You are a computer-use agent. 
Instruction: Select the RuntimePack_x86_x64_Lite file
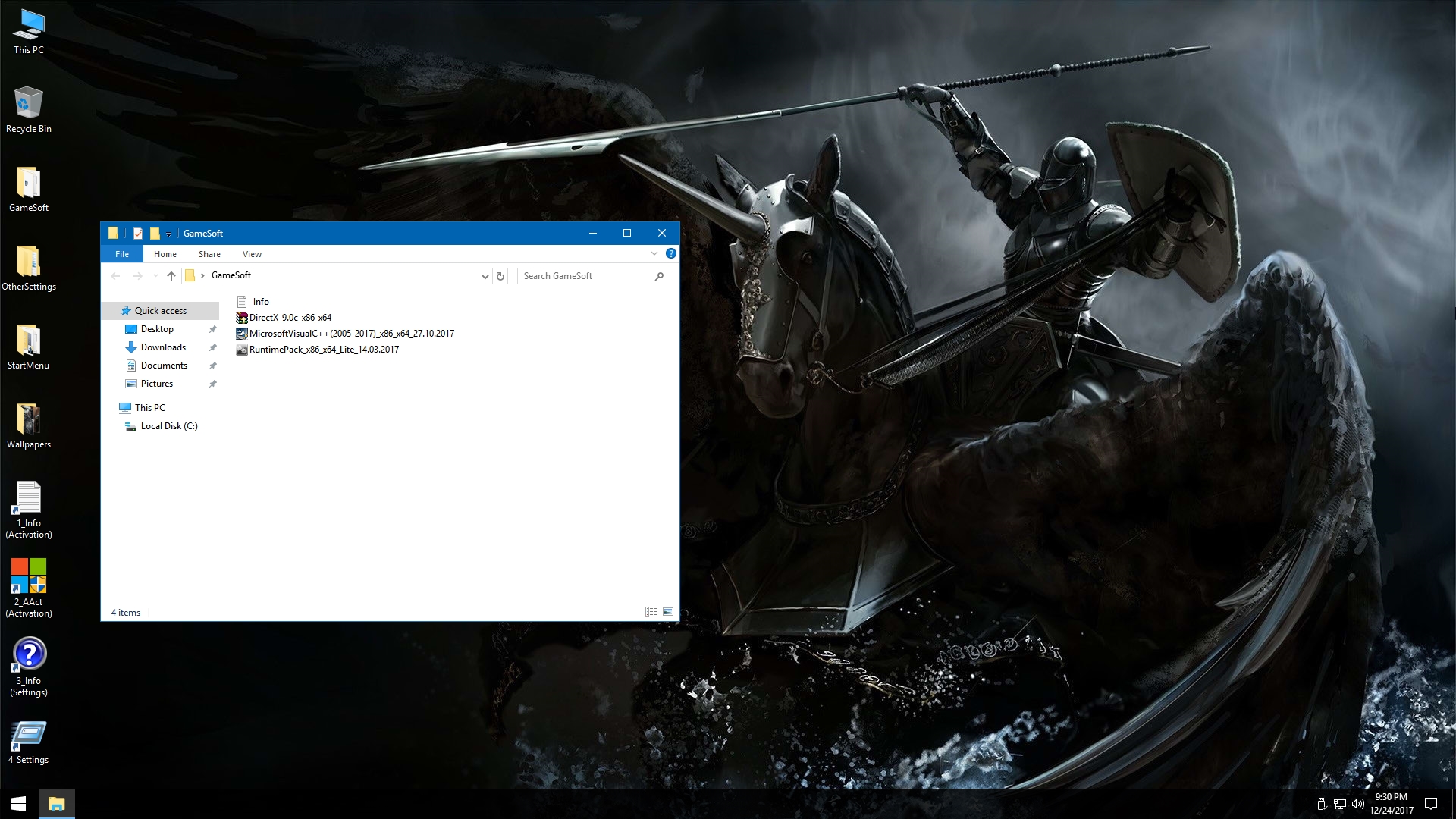(317, 350)
